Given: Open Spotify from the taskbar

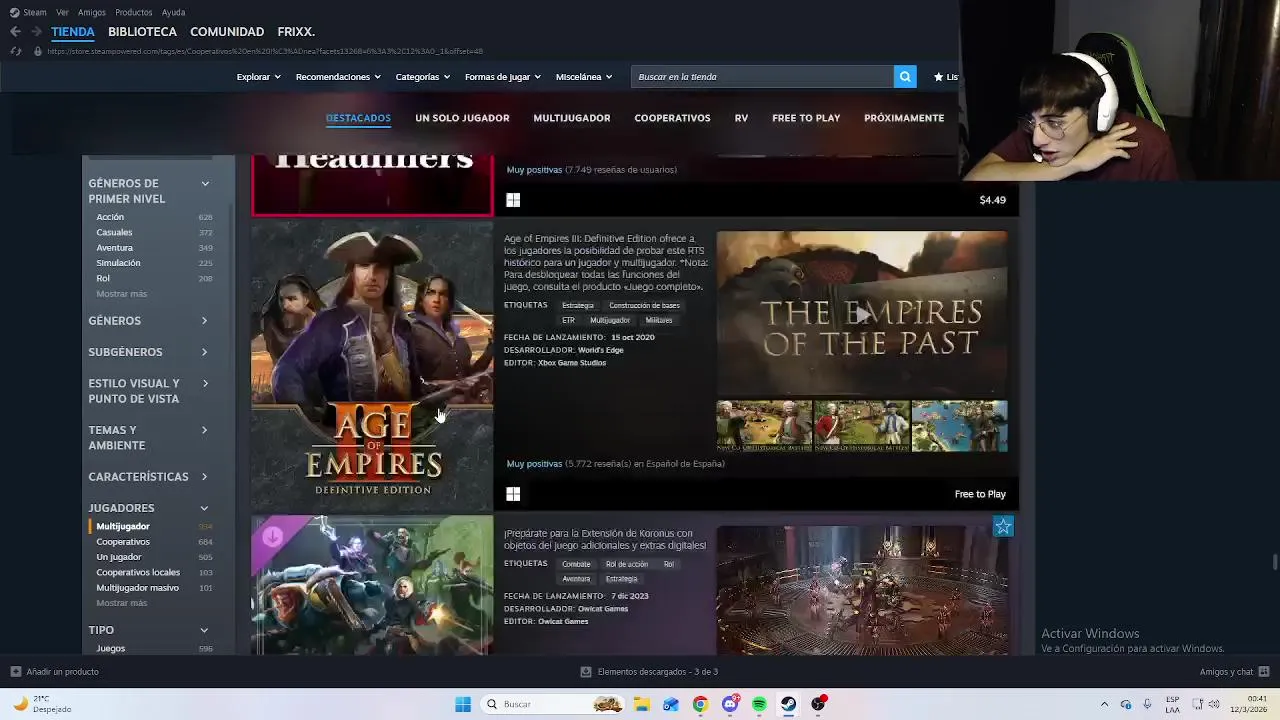Looking at the screenshot, I should 759,704.
